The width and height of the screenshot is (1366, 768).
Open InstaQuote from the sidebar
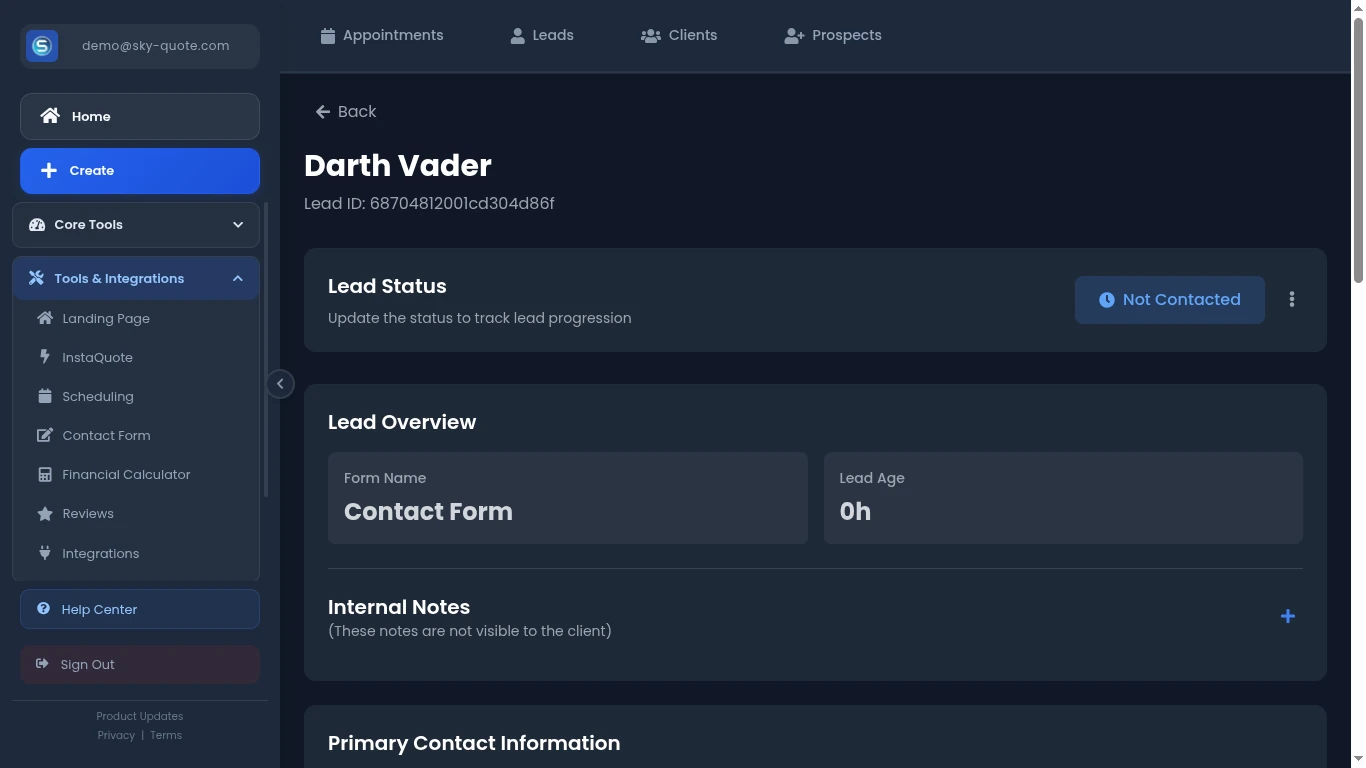[x=97, y=358]
